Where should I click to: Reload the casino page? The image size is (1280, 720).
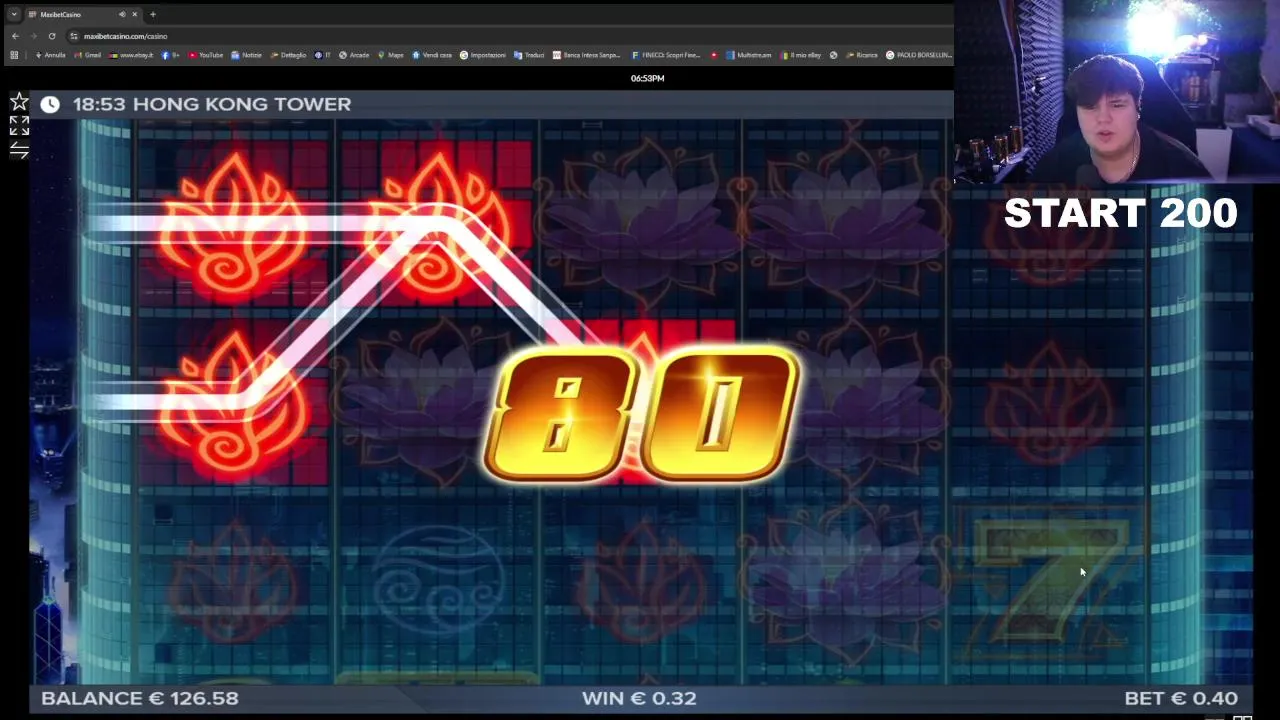(52, 36)
